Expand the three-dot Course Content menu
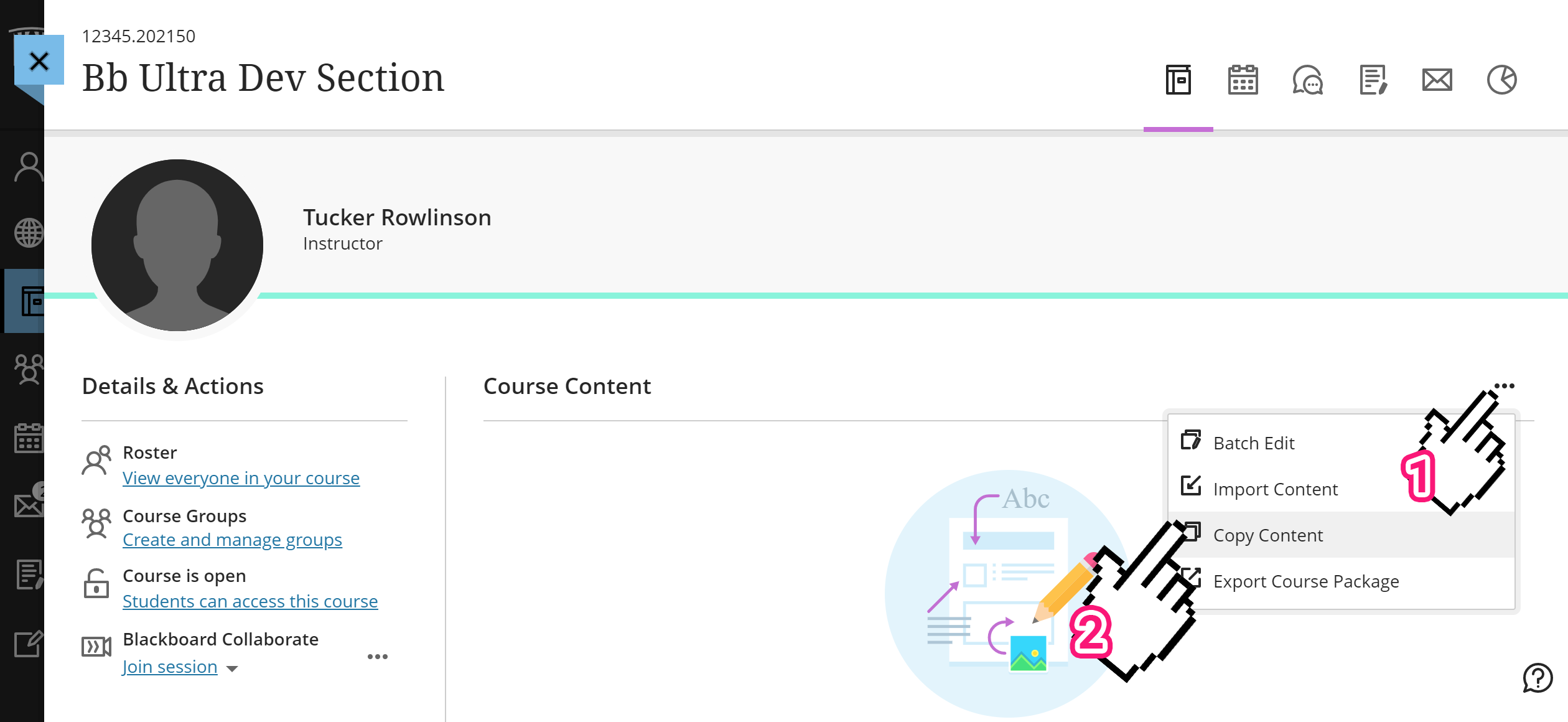 pos(1503,386)
